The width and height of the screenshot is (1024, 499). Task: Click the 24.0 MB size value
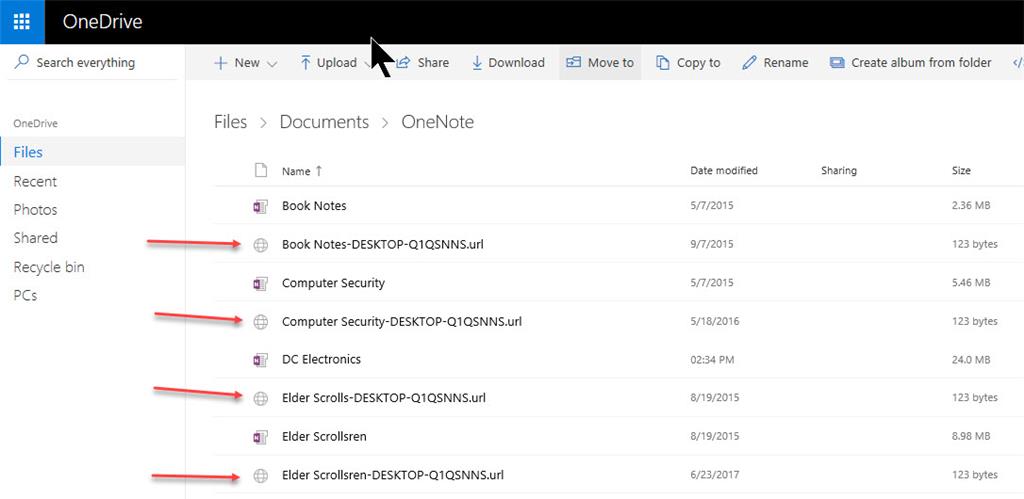coord(971,359)
